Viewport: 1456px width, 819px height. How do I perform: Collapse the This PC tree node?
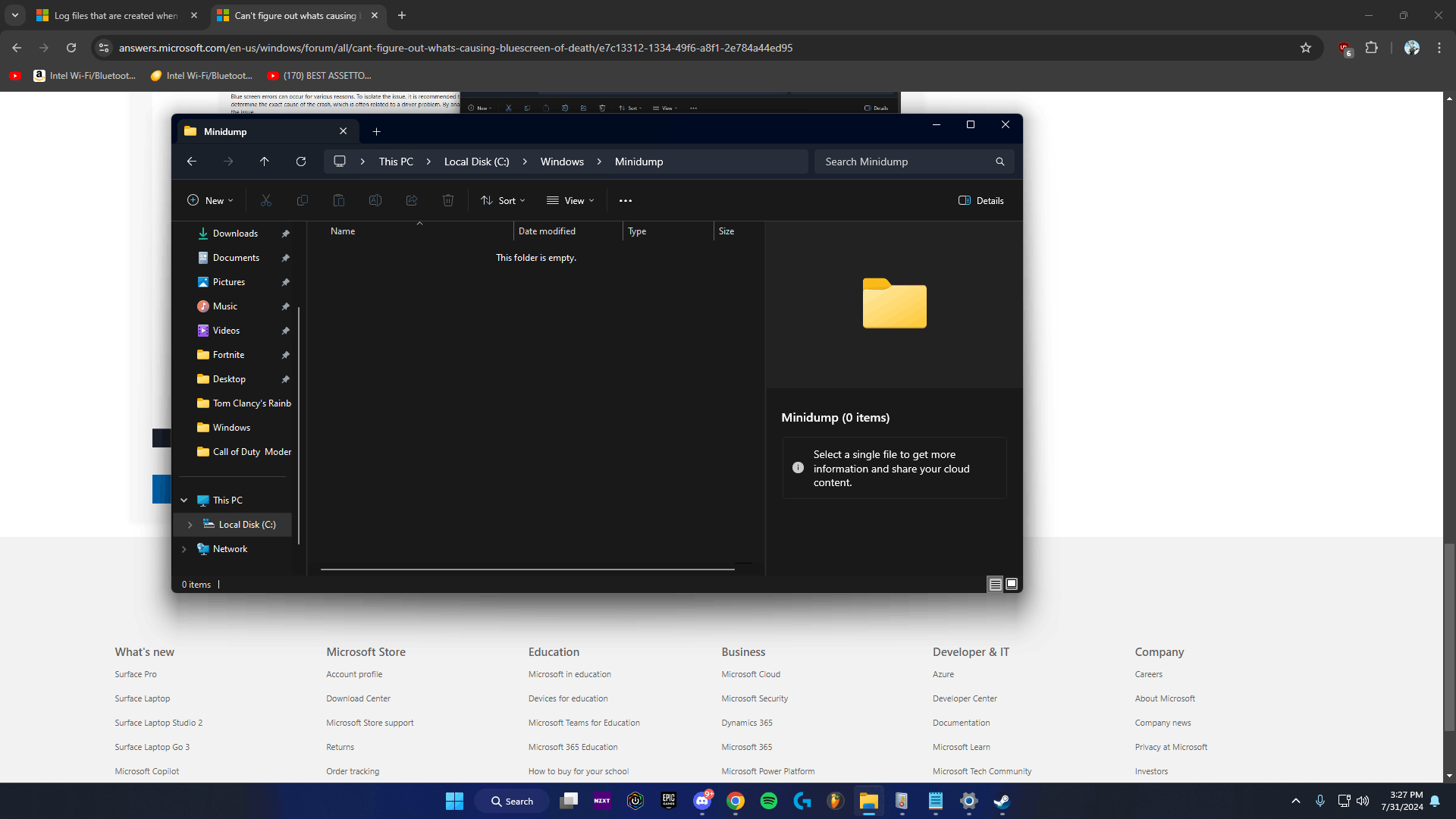(184, 500)
